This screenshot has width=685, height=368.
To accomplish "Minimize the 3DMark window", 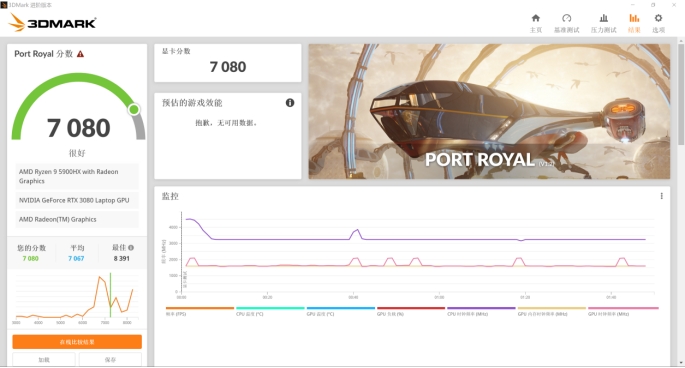I will point(633,5).
